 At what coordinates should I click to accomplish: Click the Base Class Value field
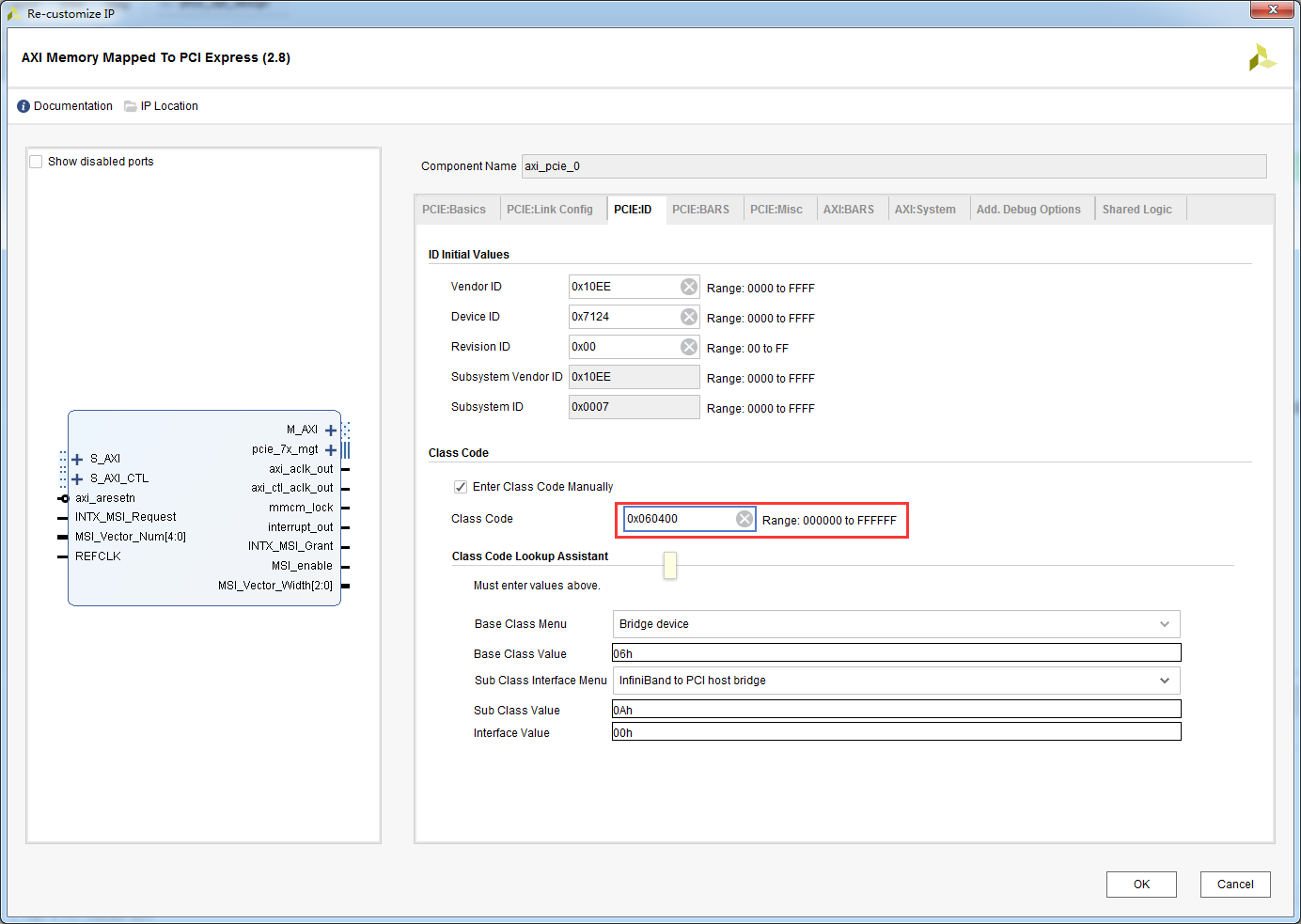[x=896, y=653]
